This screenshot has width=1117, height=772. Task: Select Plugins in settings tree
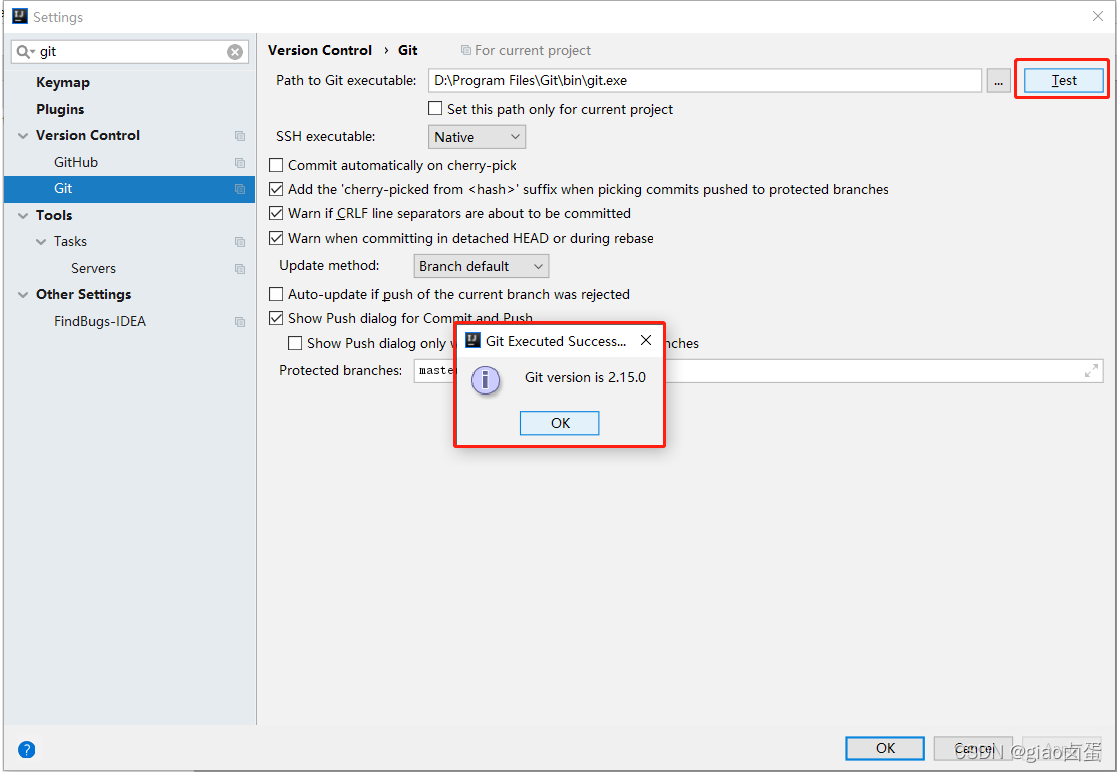(60, 109)
